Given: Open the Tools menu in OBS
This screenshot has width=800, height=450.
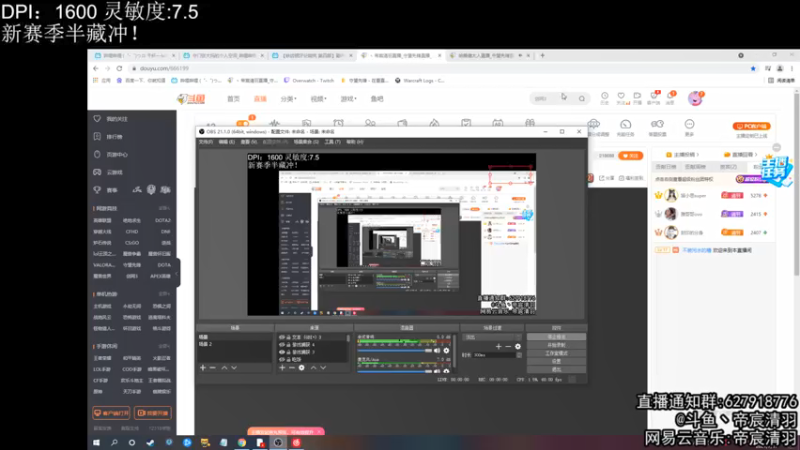Looking at the screenshot, I should (x=332, y=142).
